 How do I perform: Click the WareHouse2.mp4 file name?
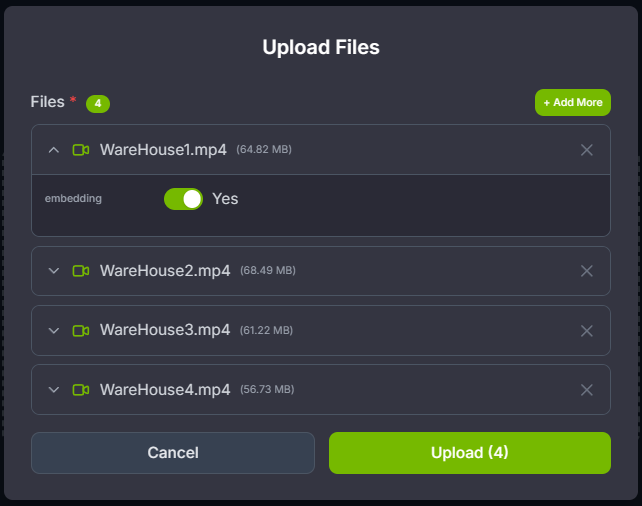165,271
